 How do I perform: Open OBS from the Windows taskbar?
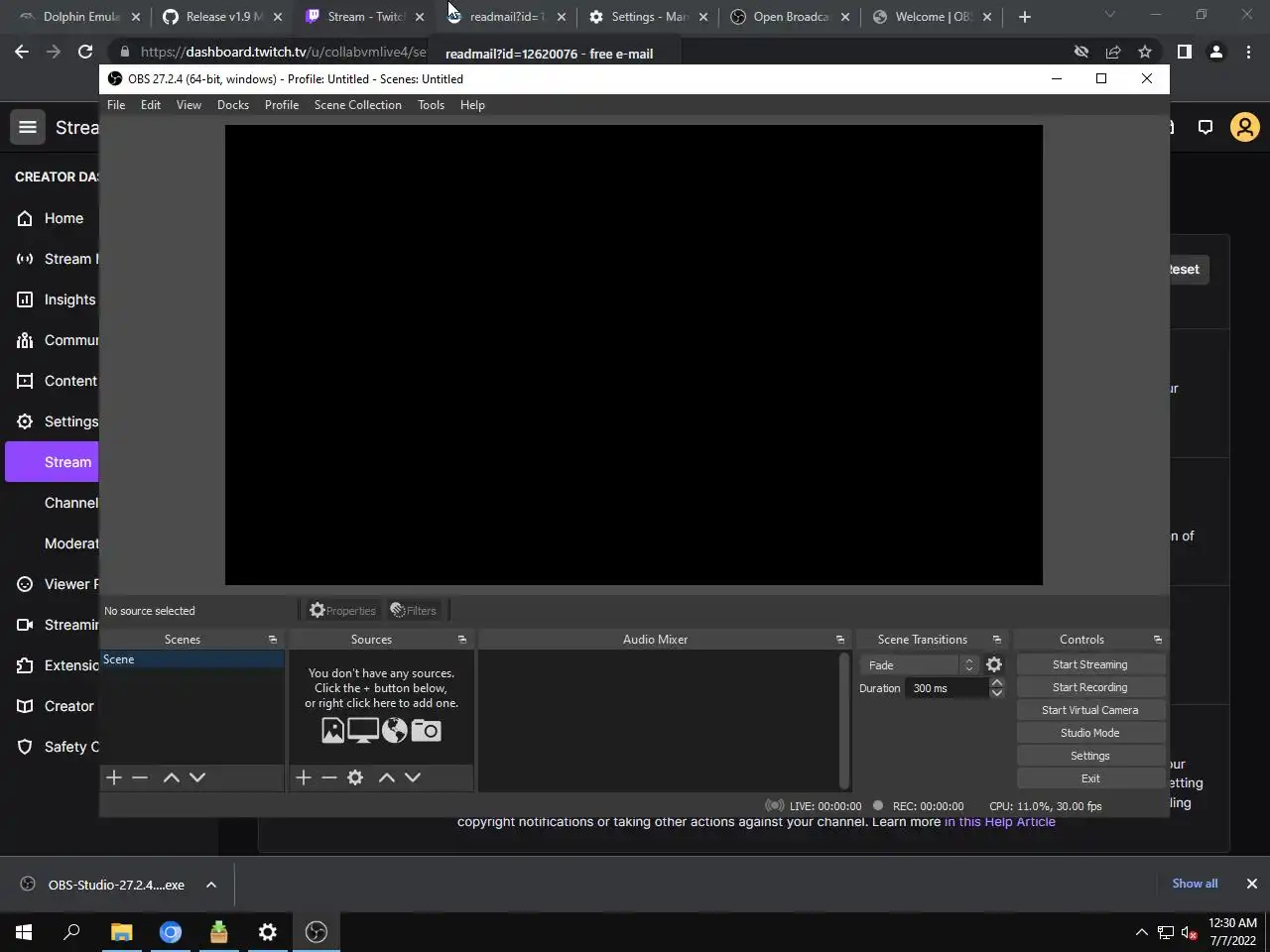317,932
